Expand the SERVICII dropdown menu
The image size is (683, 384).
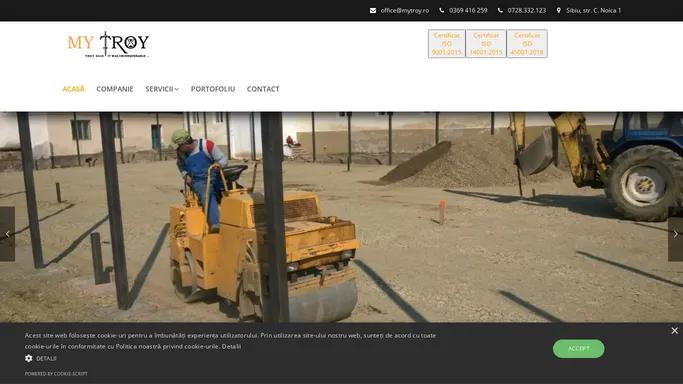(x=162, y=89)
